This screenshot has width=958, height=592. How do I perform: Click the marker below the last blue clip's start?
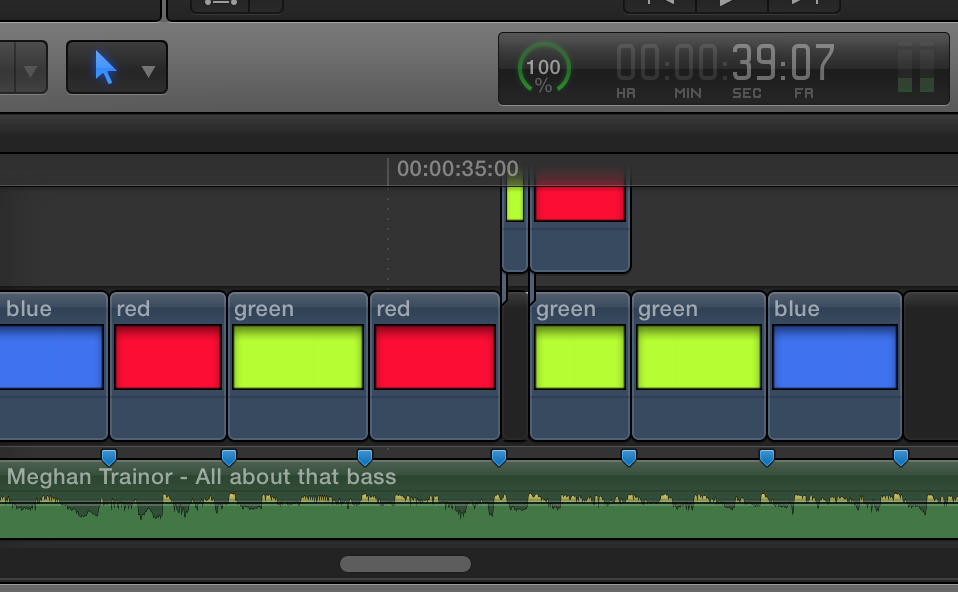tap(767, 458)
